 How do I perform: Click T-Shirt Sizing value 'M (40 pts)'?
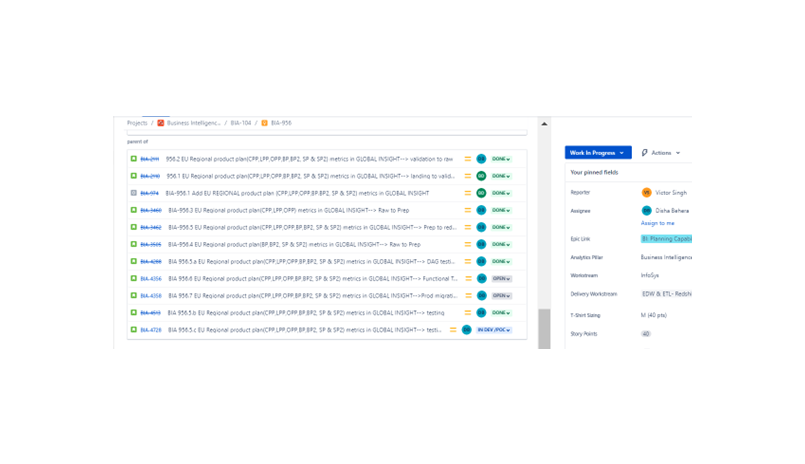(x=654, y=315)
